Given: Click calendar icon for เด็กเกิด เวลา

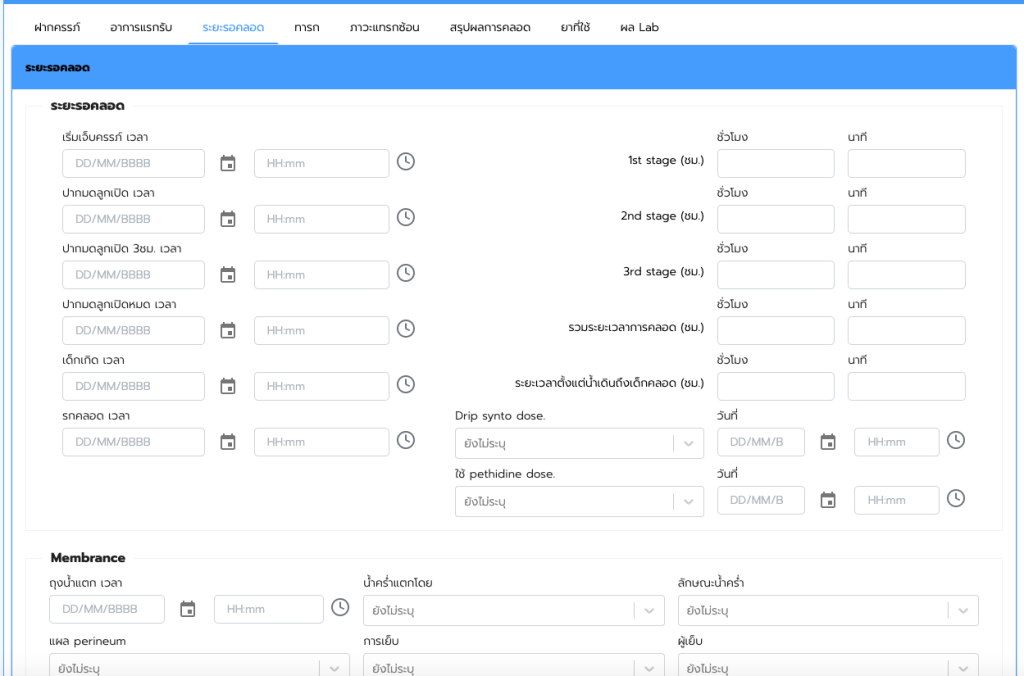Looking at the screenshot, I should pos(228,386).
